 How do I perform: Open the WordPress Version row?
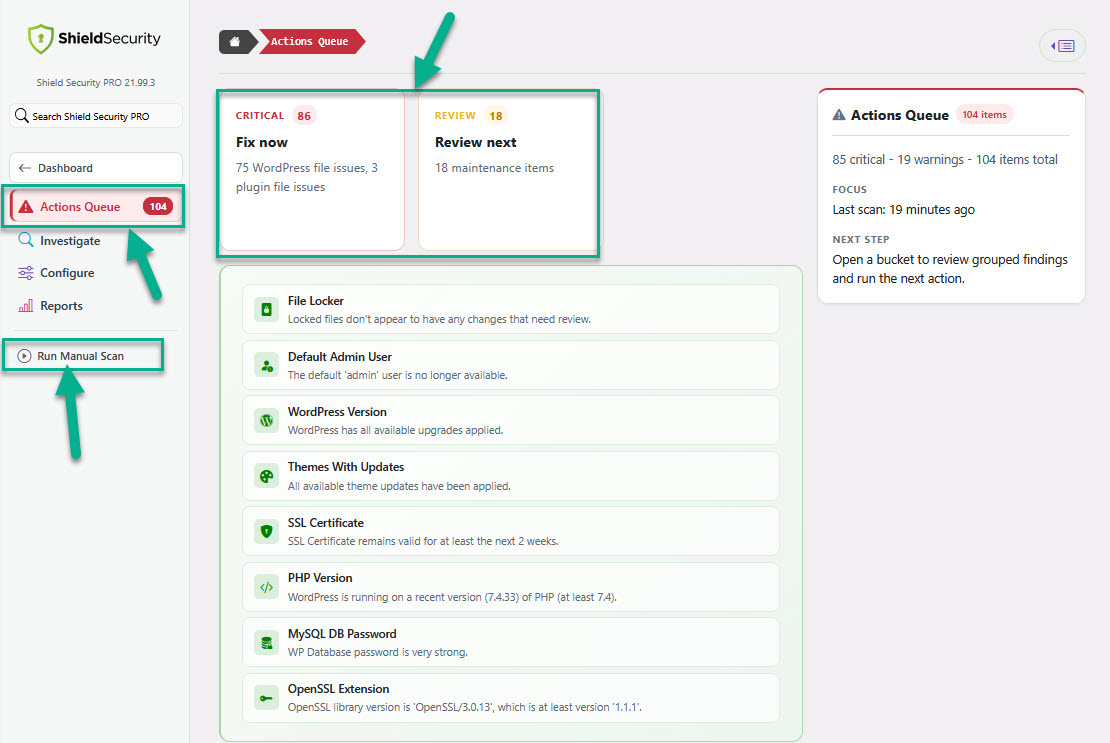point(510,420)
